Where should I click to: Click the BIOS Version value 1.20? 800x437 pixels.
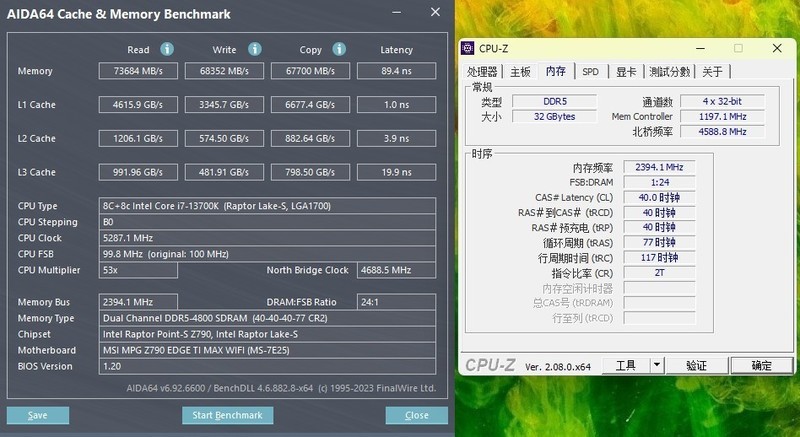tap(267, 366)
